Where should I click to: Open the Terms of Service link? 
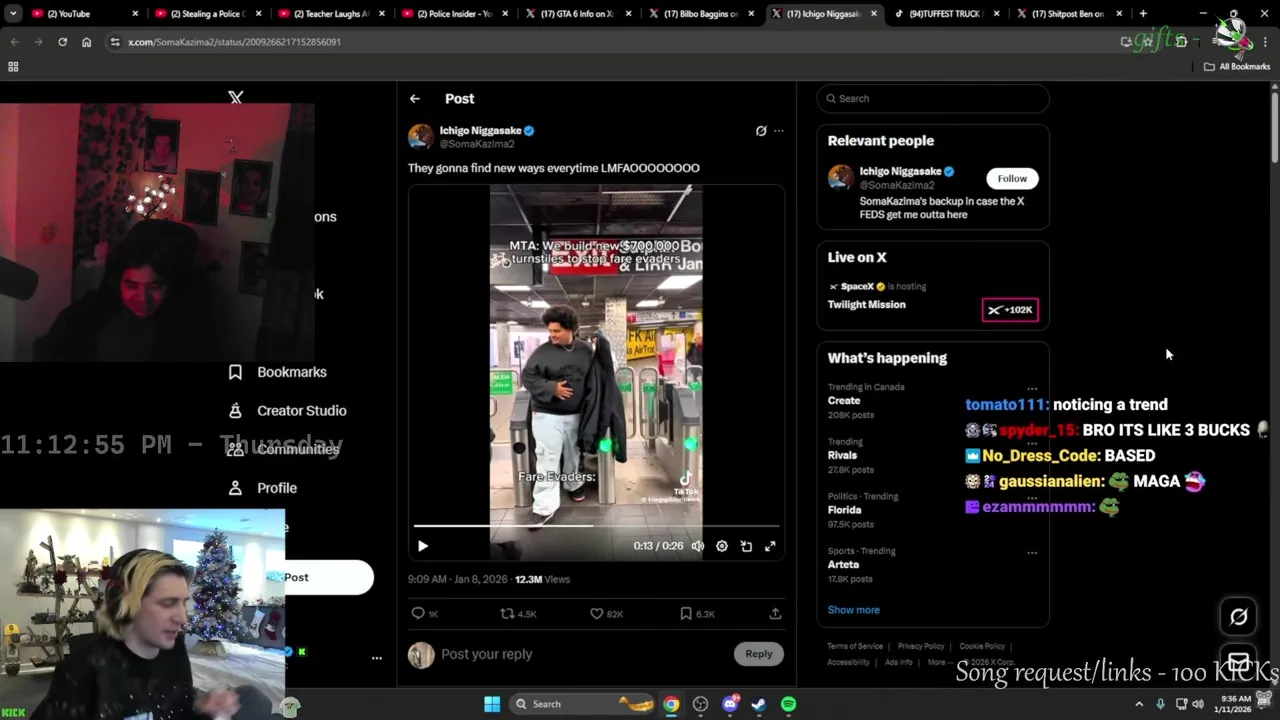(855, 646)
